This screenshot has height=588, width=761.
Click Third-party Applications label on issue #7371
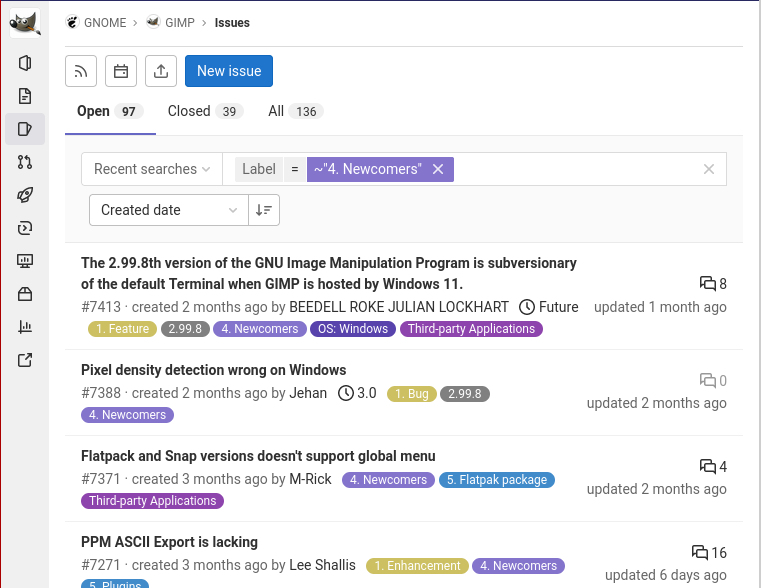pos(152,501)
